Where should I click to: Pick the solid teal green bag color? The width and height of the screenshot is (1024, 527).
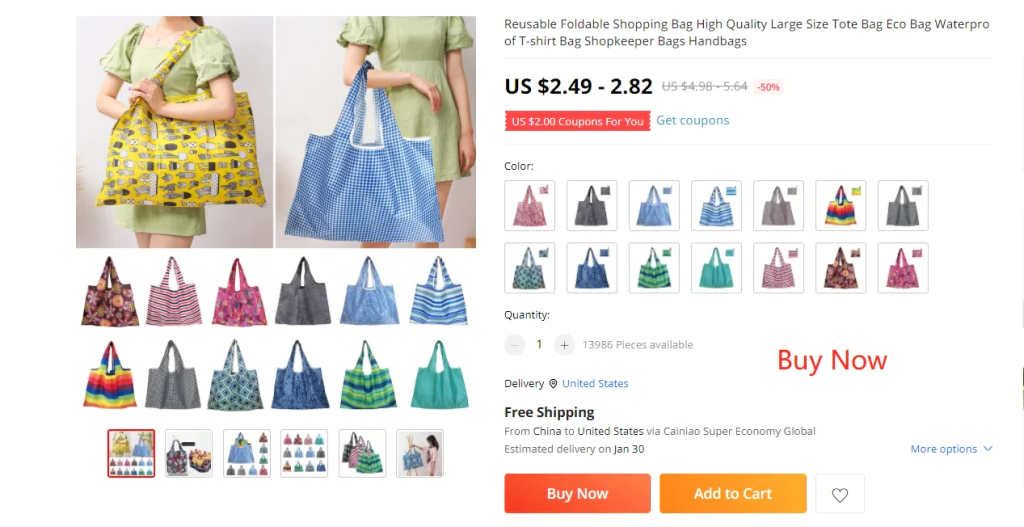point(716,268)
